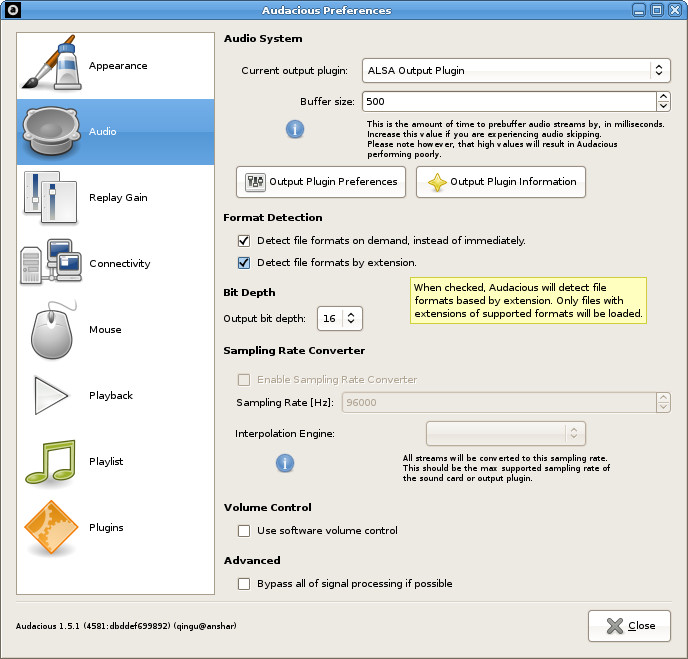Go to Mouse settings label

[105, 330]
